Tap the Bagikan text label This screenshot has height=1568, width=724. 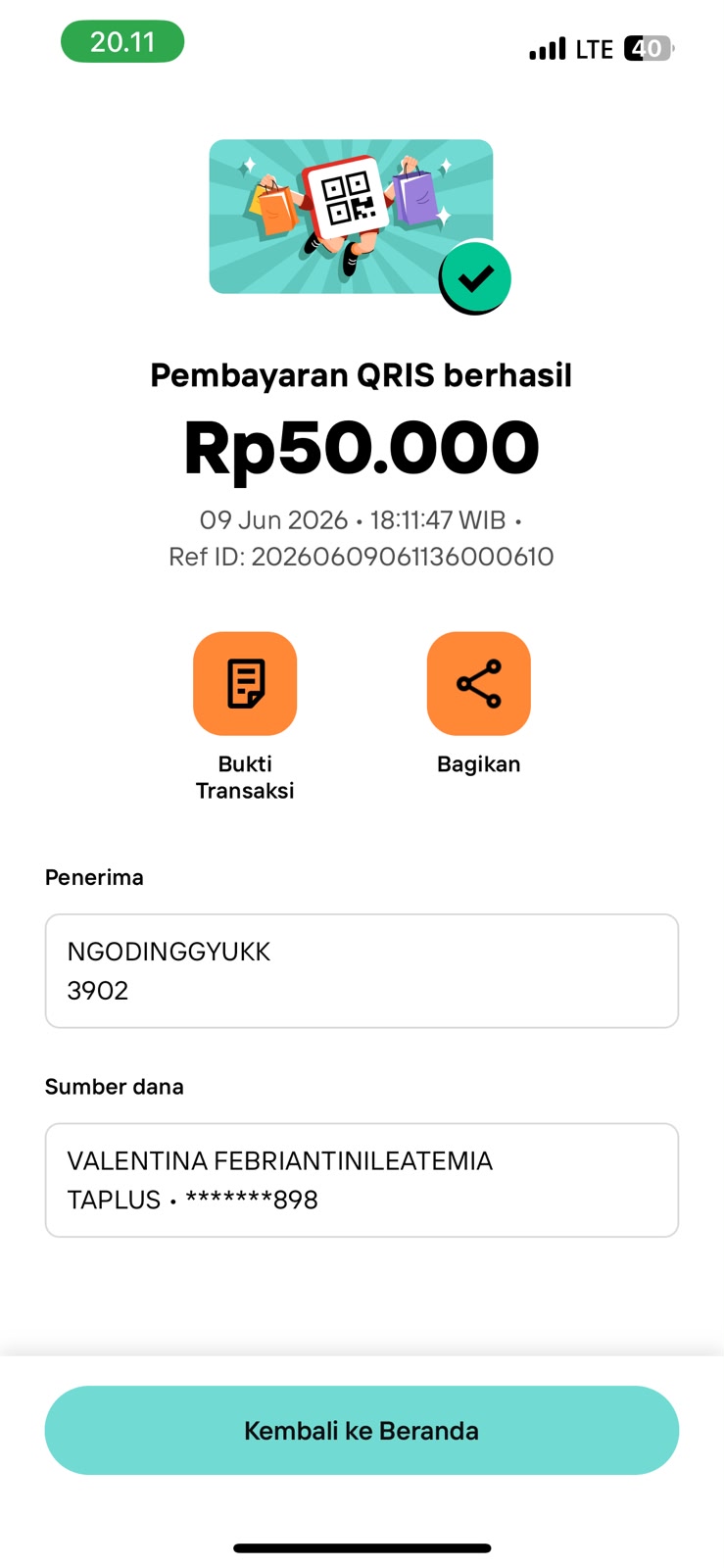(x=478, y=764)
